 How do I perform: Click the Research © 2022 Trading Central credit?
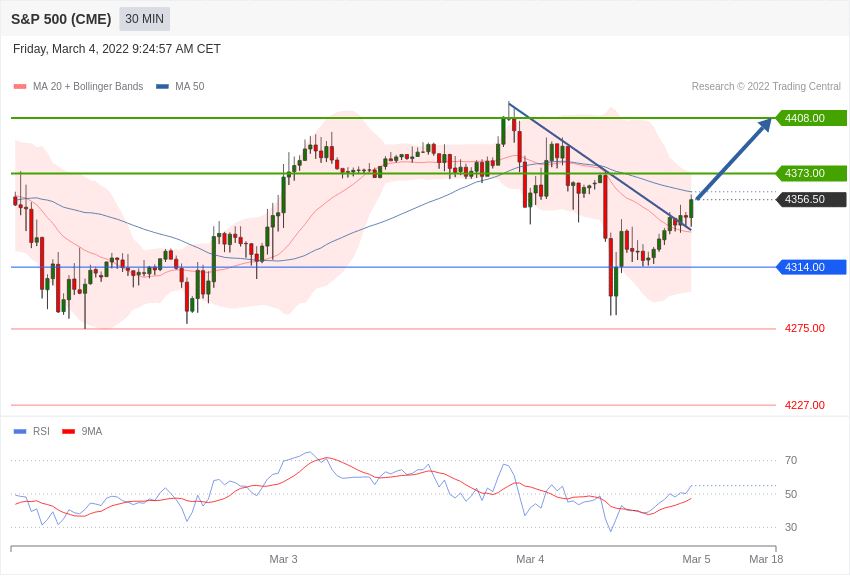coord(766,86)
